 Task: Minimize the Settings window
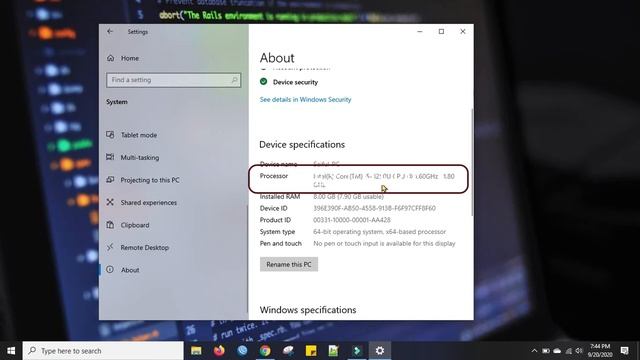(420, 31)
